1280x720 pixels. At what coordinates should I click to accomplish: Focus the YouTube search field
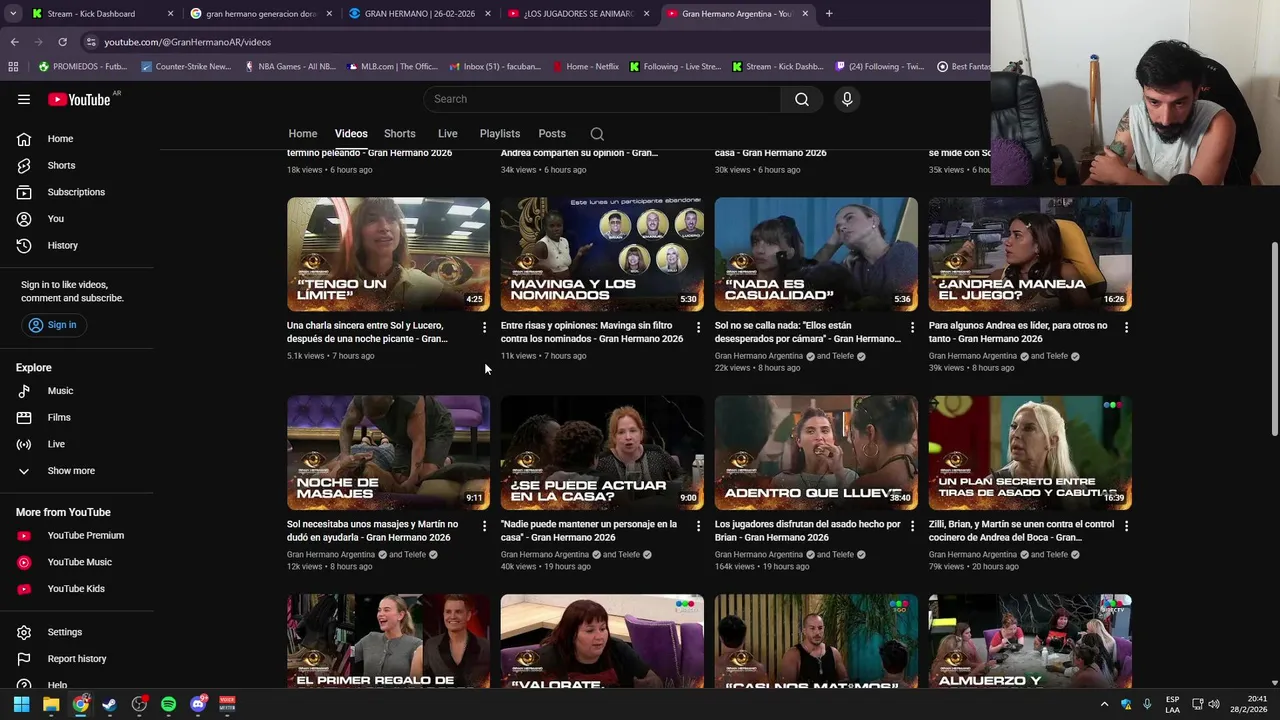pyautogui.click(x=602, y=99)
